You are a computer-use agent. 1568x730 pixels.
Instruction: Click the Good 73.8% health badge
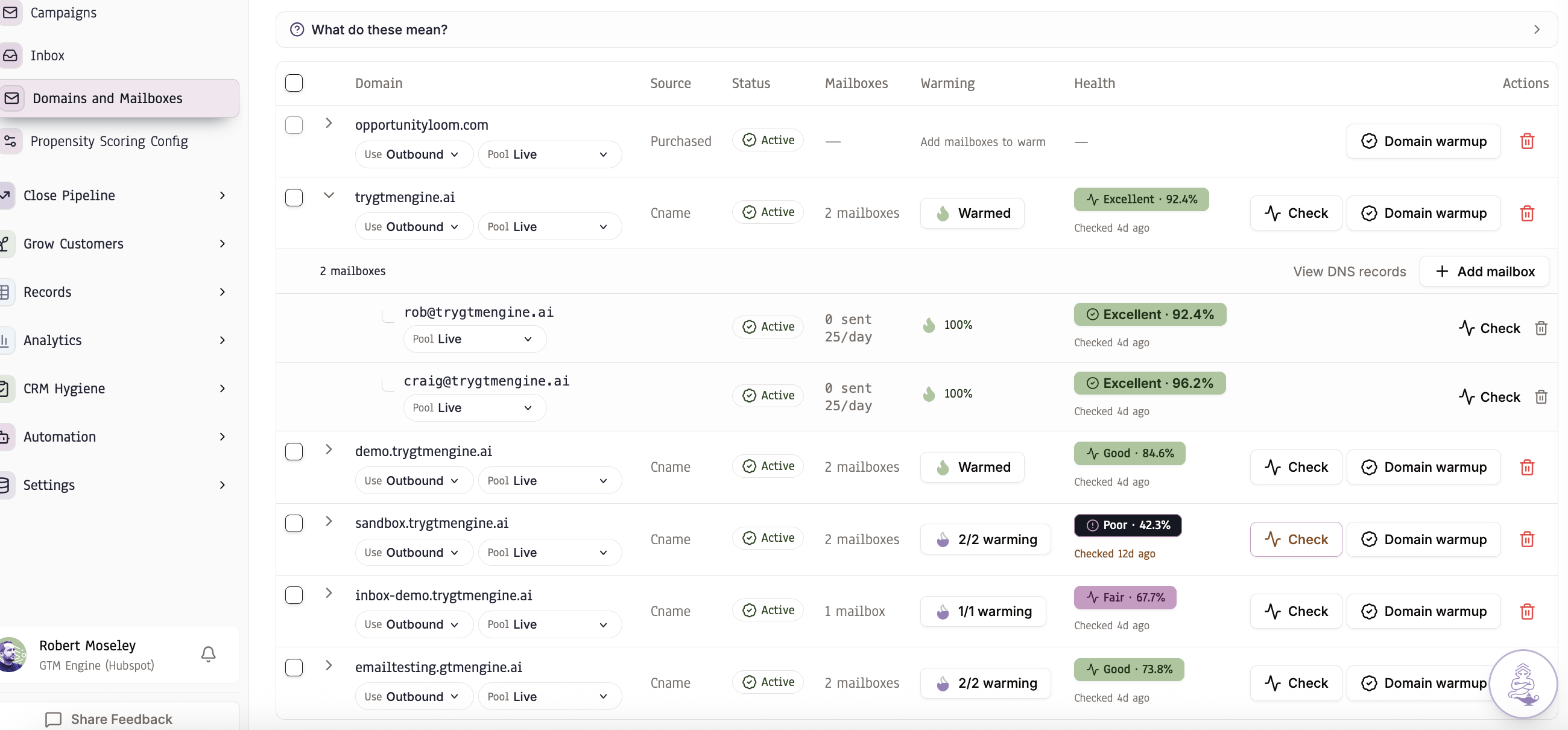pos(1128,669)
